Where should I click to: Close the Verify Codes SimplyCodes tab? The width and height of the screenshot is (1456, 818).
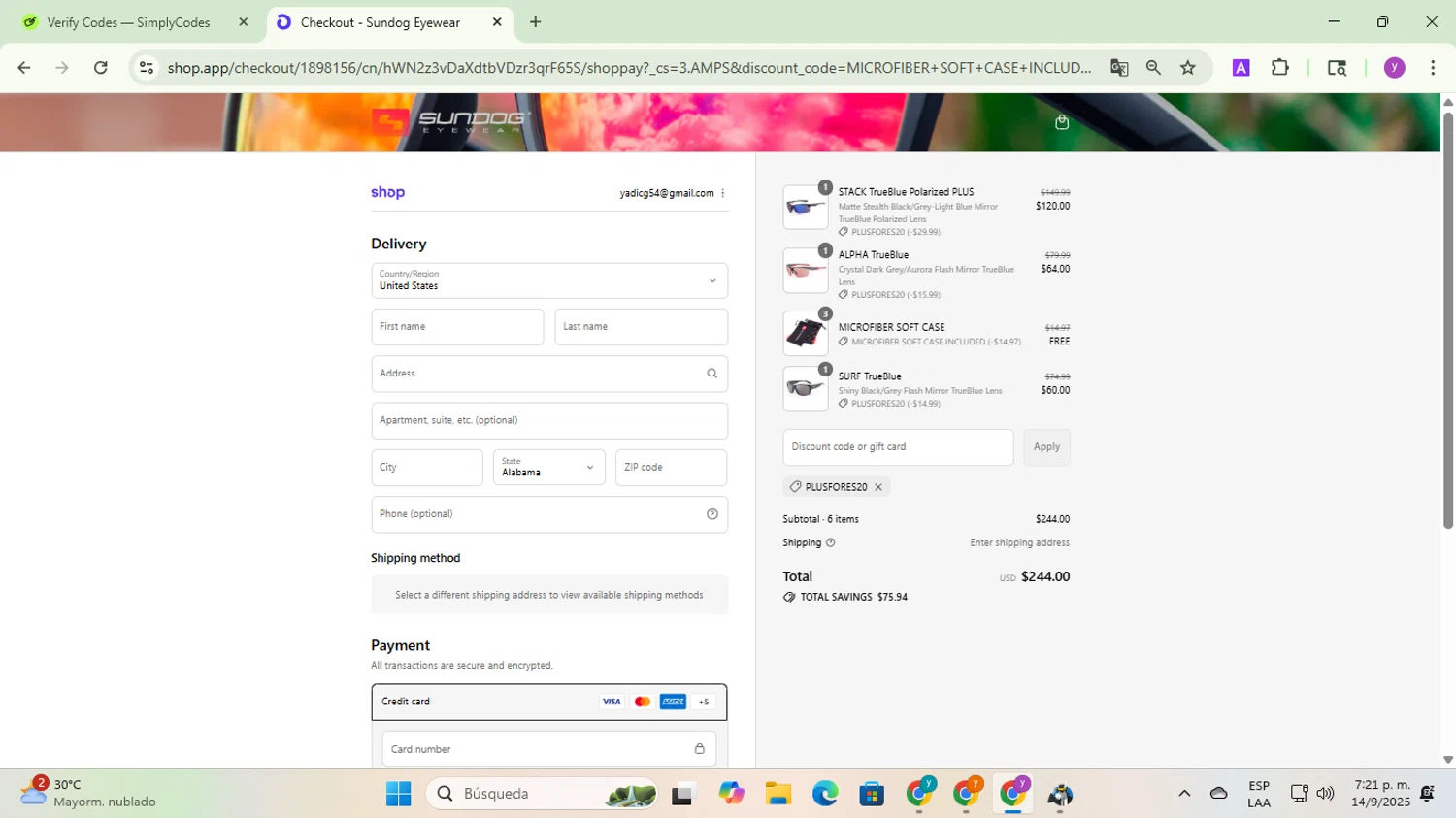(x=244, y=22)
